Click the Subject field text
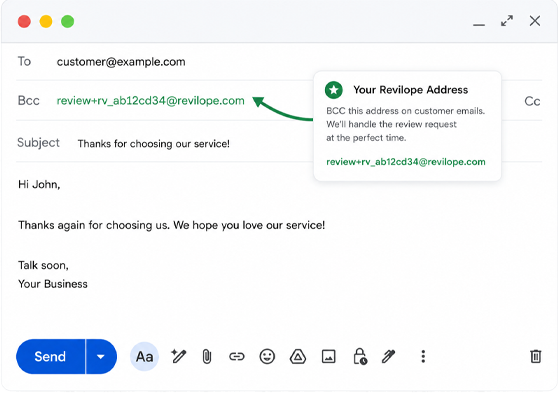 pos(154,143)
